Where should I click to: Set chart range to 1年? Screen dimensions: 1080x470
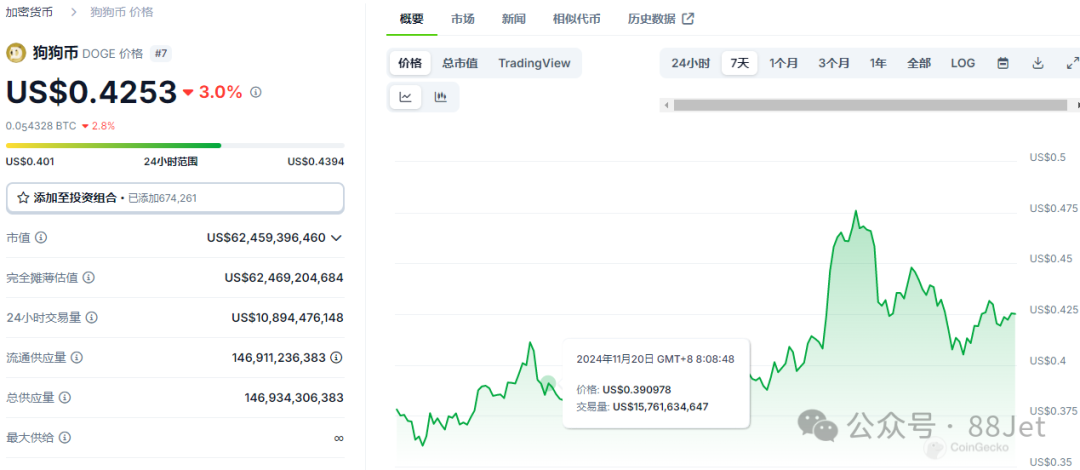click(x=878, y=63)
